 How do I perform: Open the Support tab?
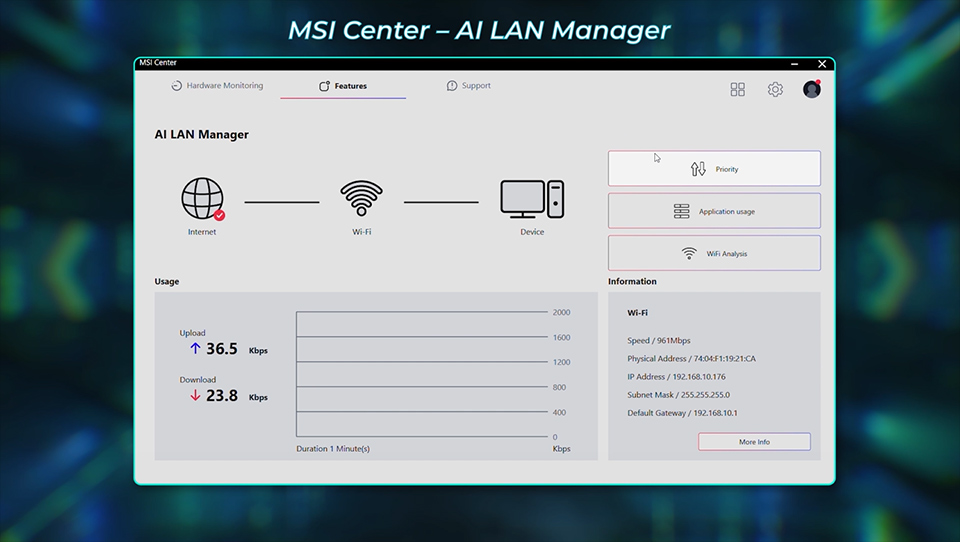coord(469,86)
